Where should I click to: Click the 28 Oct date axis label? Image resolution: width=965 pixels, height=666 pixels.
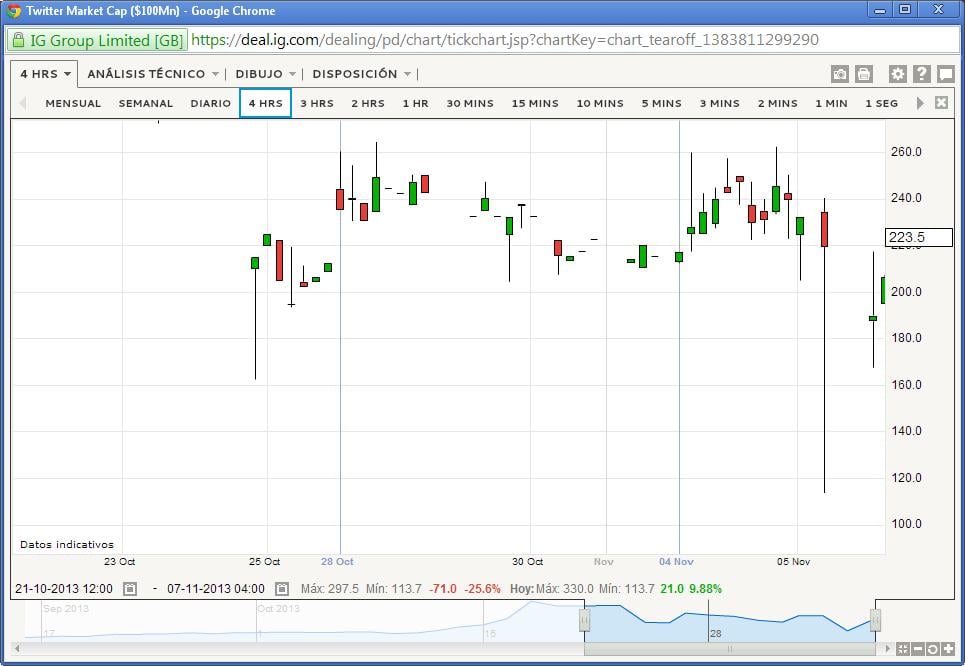pyautogui.click(x=337, y=562)
